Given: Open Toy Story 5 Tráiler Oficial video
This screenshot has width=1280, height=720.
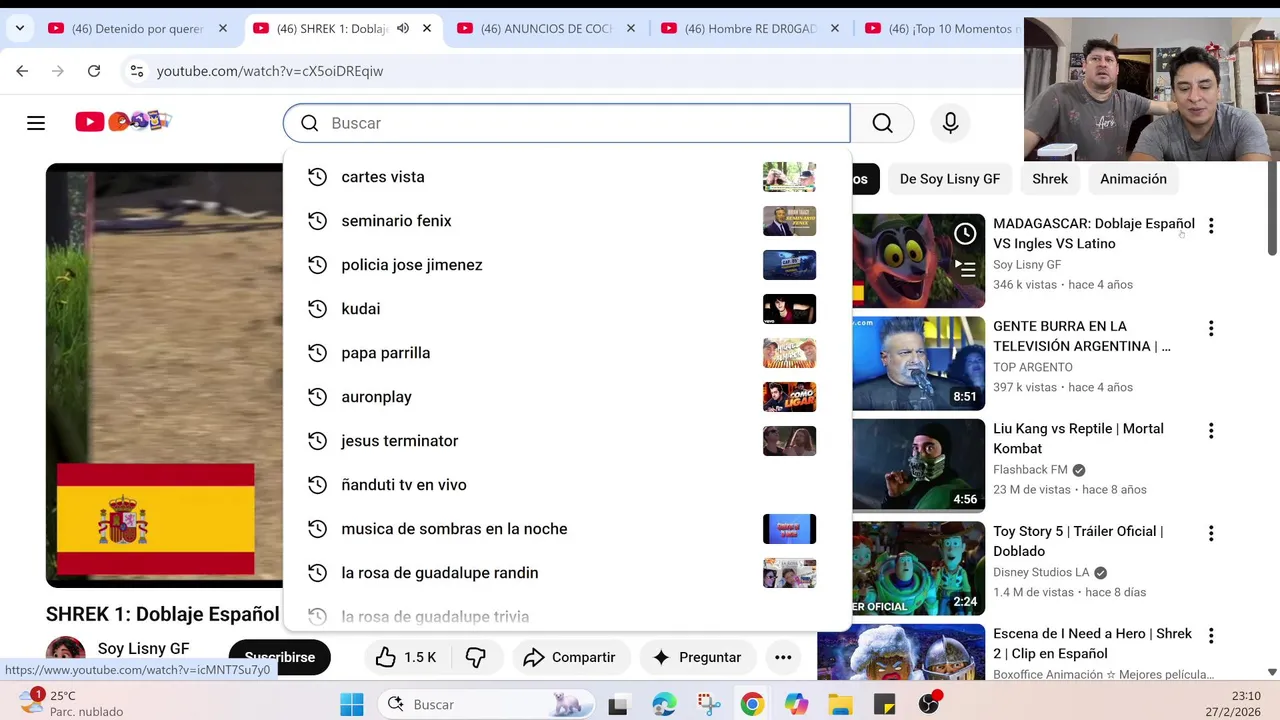Looking at the screenshot, I should point(1078,541).
